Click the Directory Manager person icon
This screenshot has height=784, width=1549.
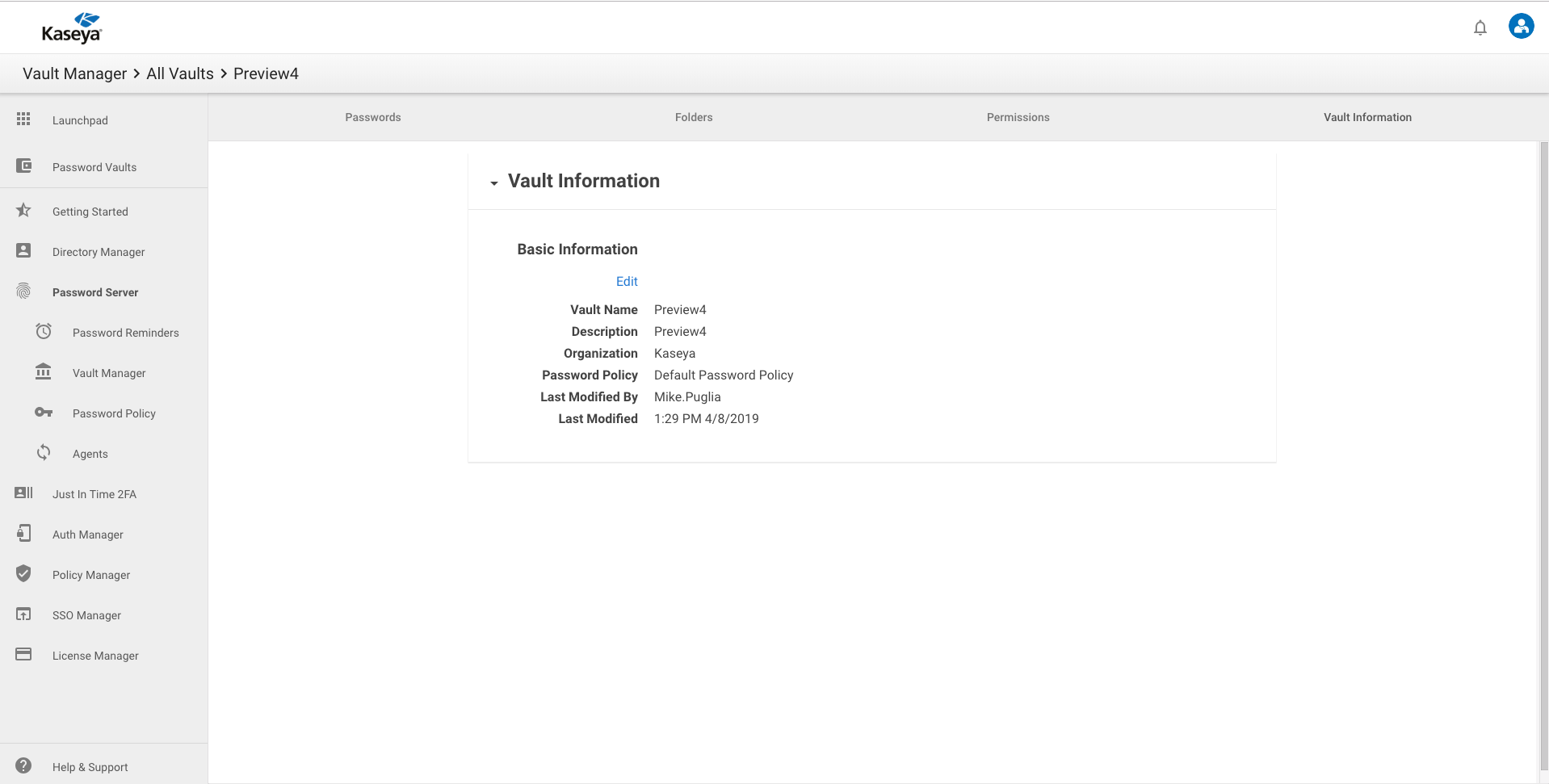coord(23,250)
